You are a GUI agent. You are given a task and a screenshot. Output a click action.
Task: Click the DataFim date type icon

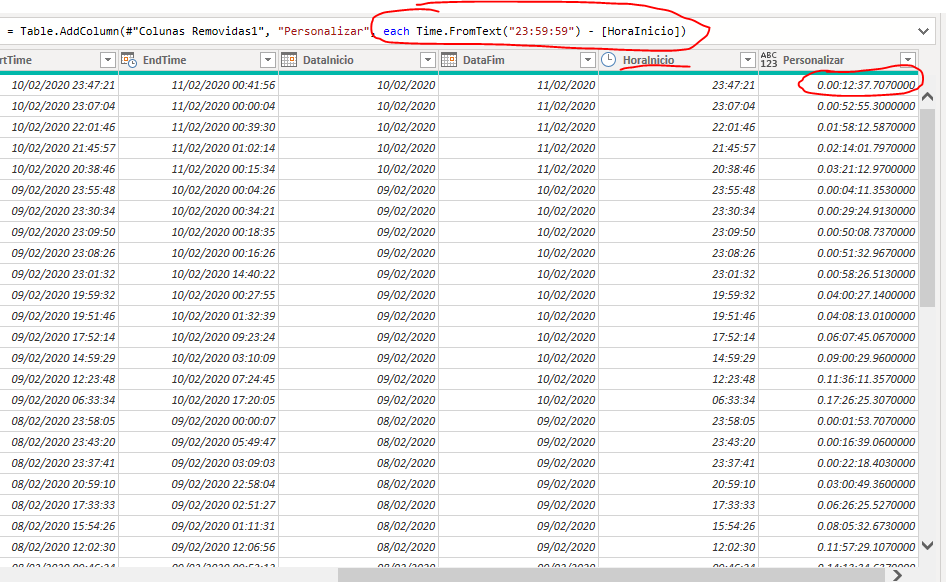(449, 60)
